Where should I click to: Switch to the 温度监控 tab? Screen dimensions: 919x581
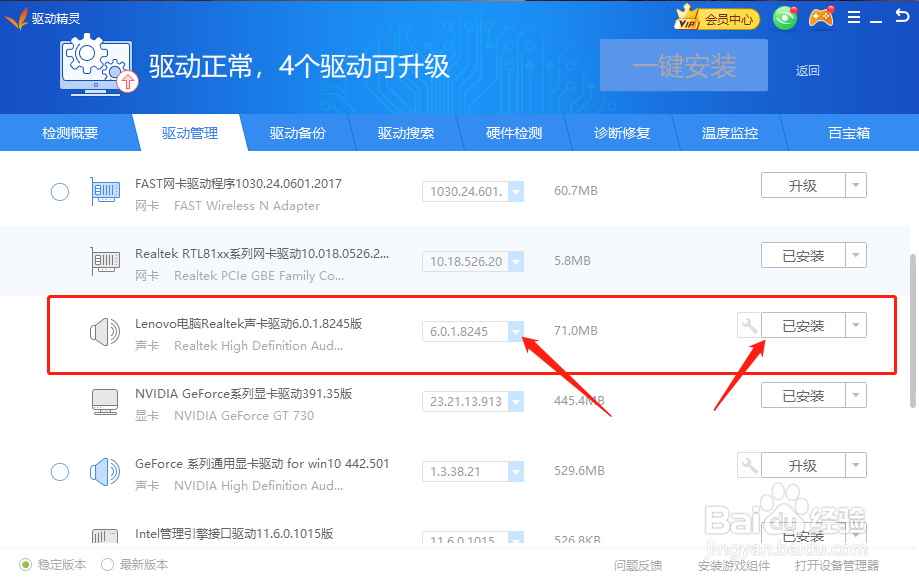[730, 133]
